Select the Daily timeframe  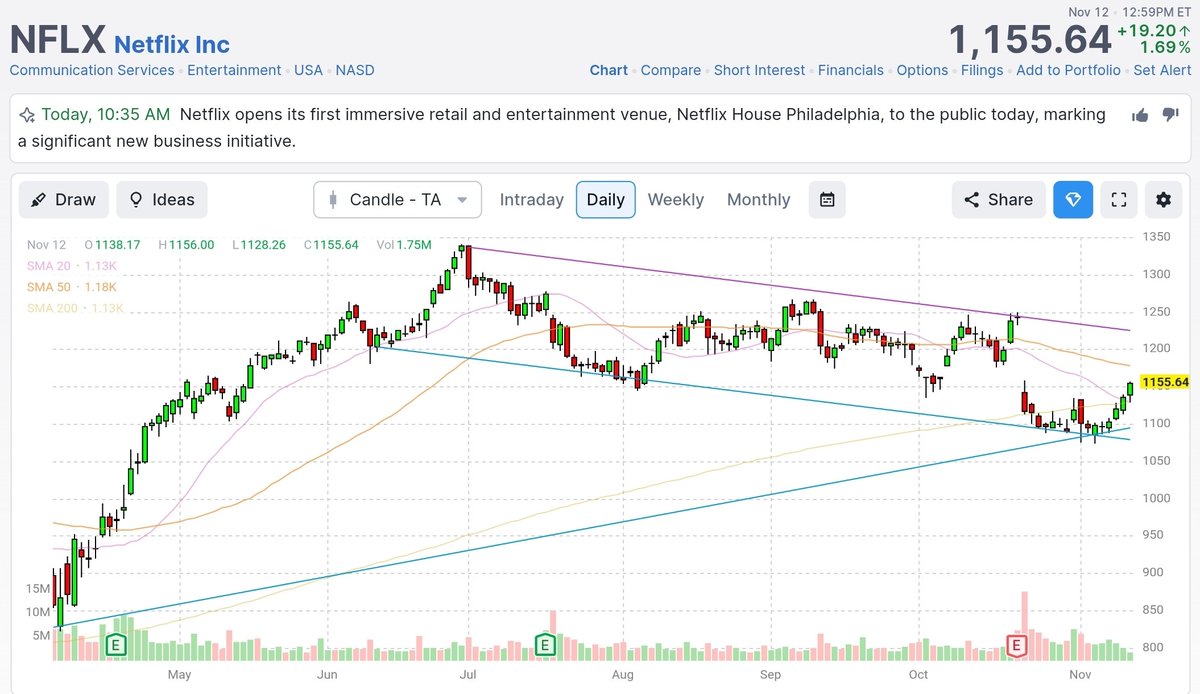point(606,199)
